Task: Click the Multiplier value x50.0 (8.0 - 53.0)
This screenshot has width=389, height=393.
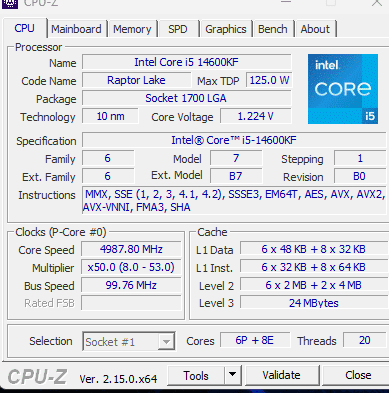Action: [131, 267]
